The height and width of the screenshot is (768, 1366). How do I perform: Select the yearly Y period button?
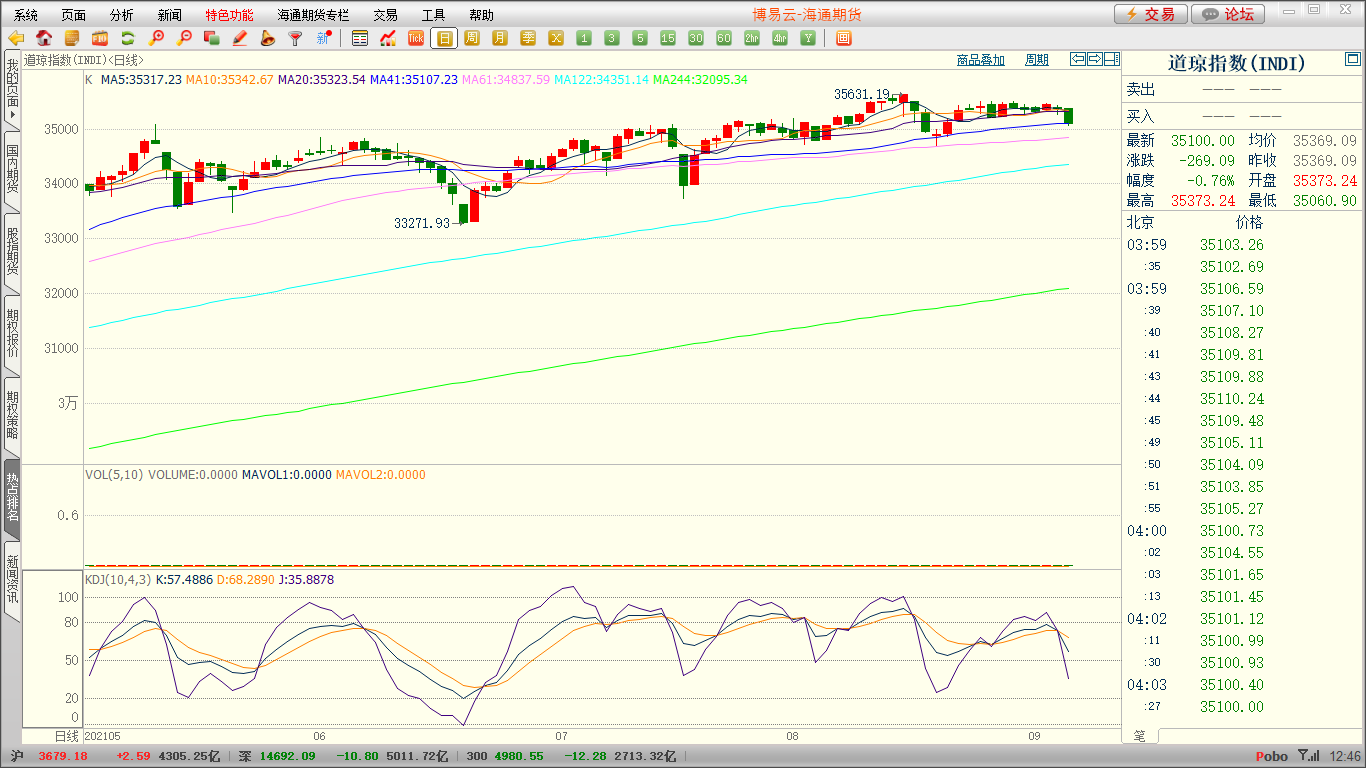(808, 38)
